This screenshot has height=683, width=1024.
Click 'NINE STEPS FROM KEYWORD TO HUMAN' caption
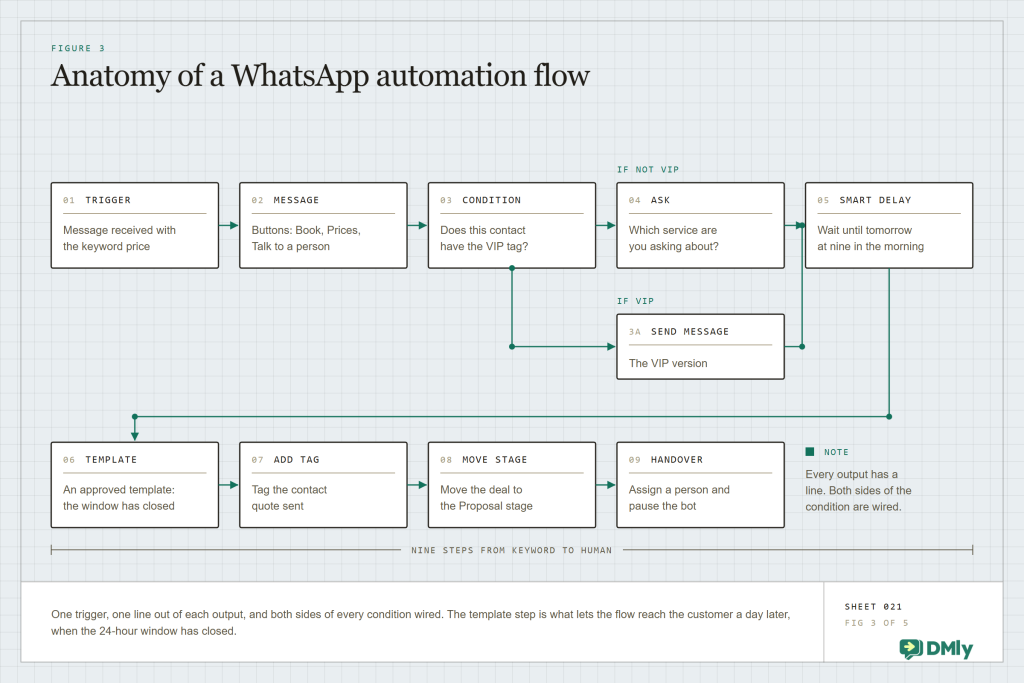pos(511,550)
